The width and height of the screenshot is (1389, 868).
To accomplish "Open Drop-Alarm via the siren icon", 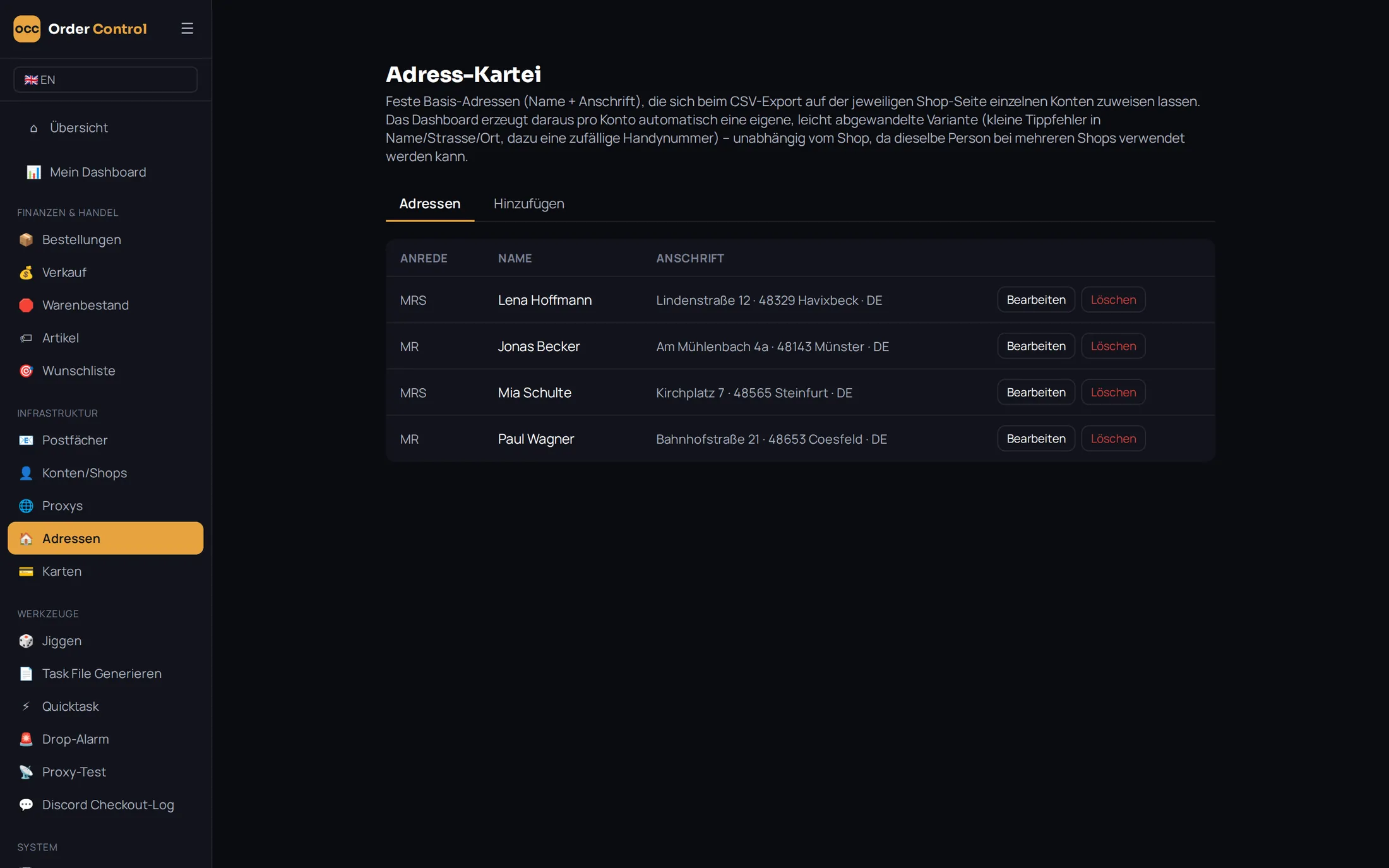I will tap(26, 740).
